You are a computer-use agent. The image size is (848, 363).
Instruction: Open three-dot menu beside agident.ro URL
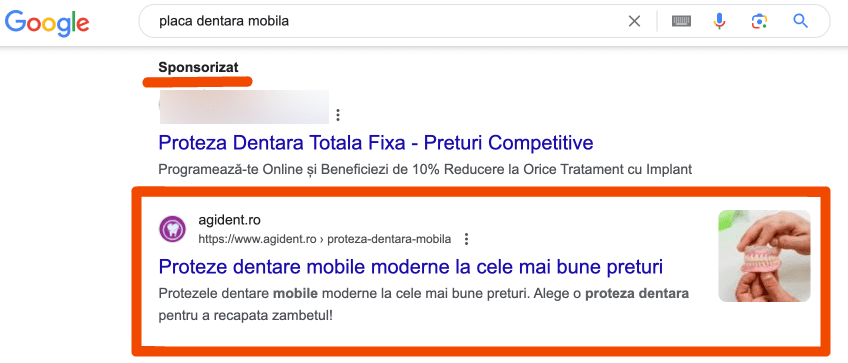tap(466, 239)
